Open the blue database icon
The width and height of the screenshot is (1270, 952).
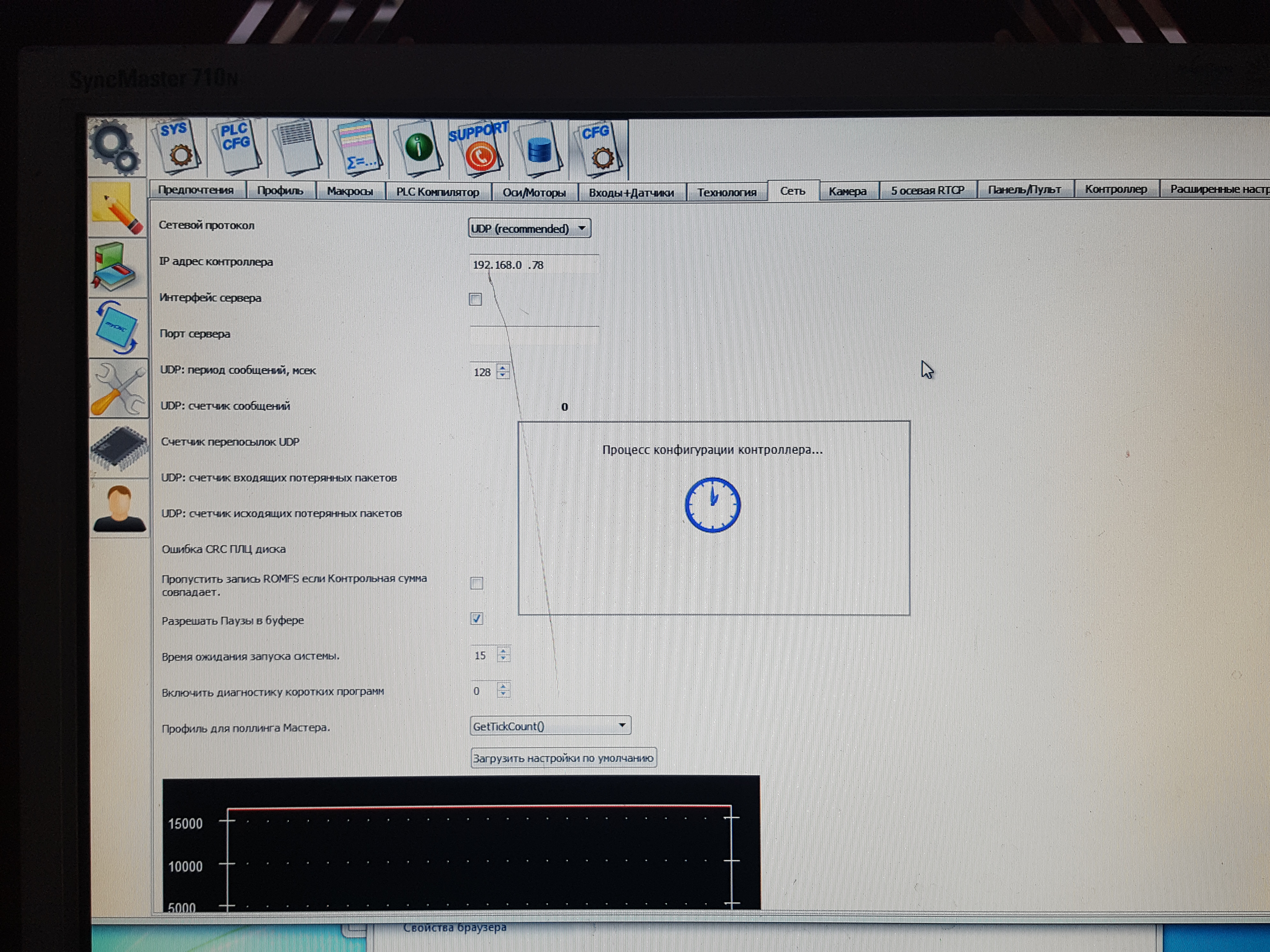(539, 149)
